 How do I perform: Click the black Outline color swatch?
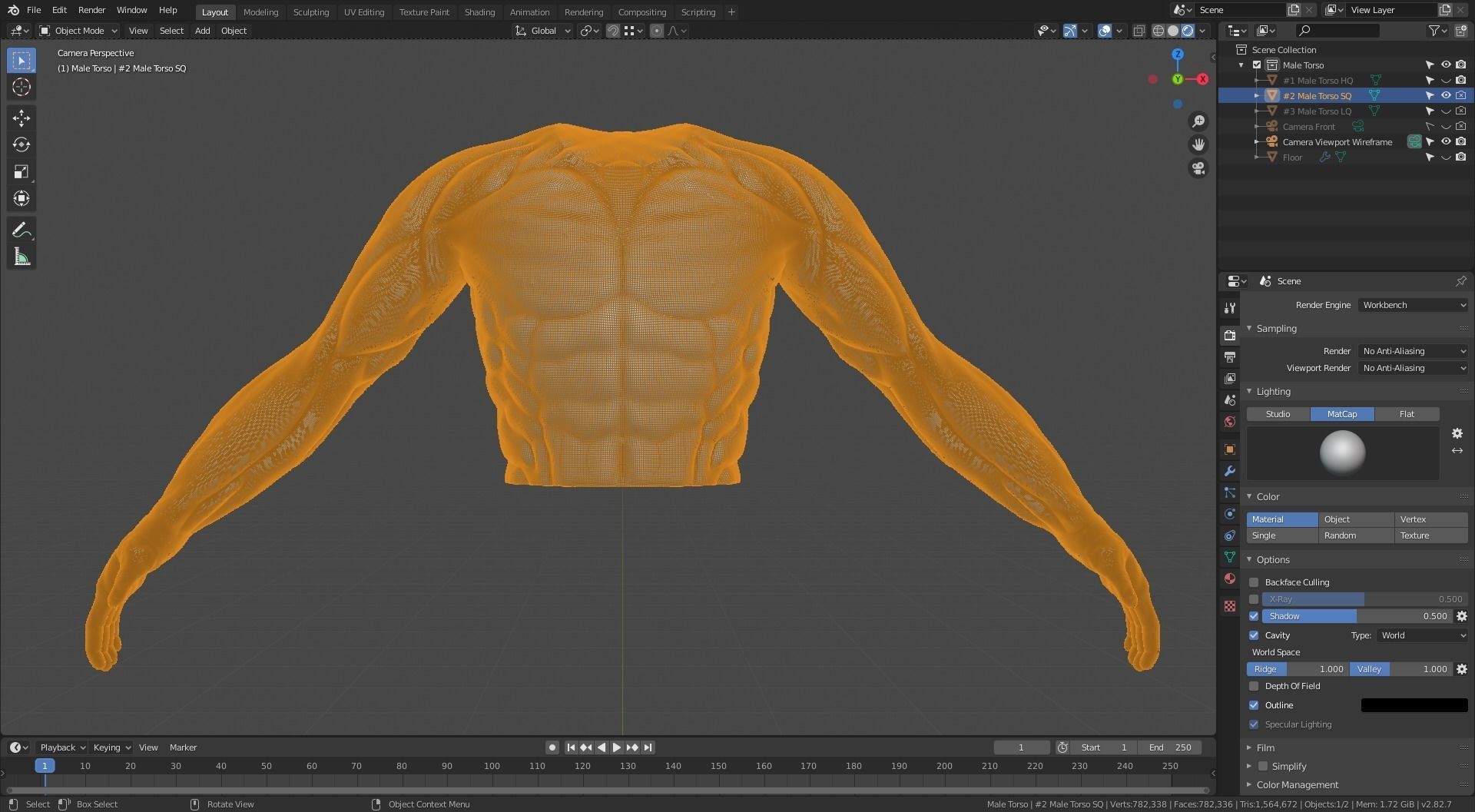pyautogui.click(x=1414, y=705)
